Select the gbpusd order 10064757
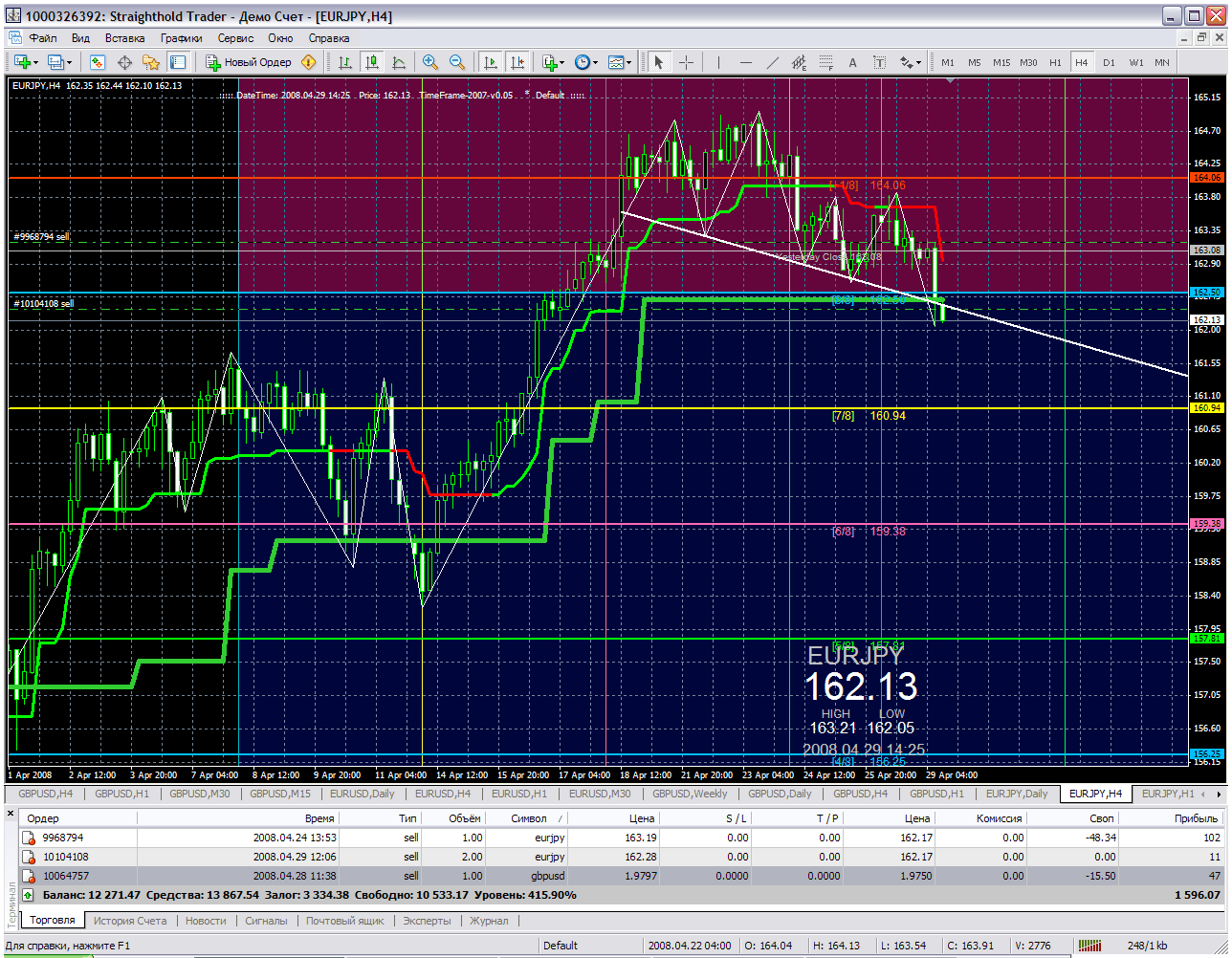Image resolution: width=1232 pixels, height=958 pixels. click(x=622, y=876)
